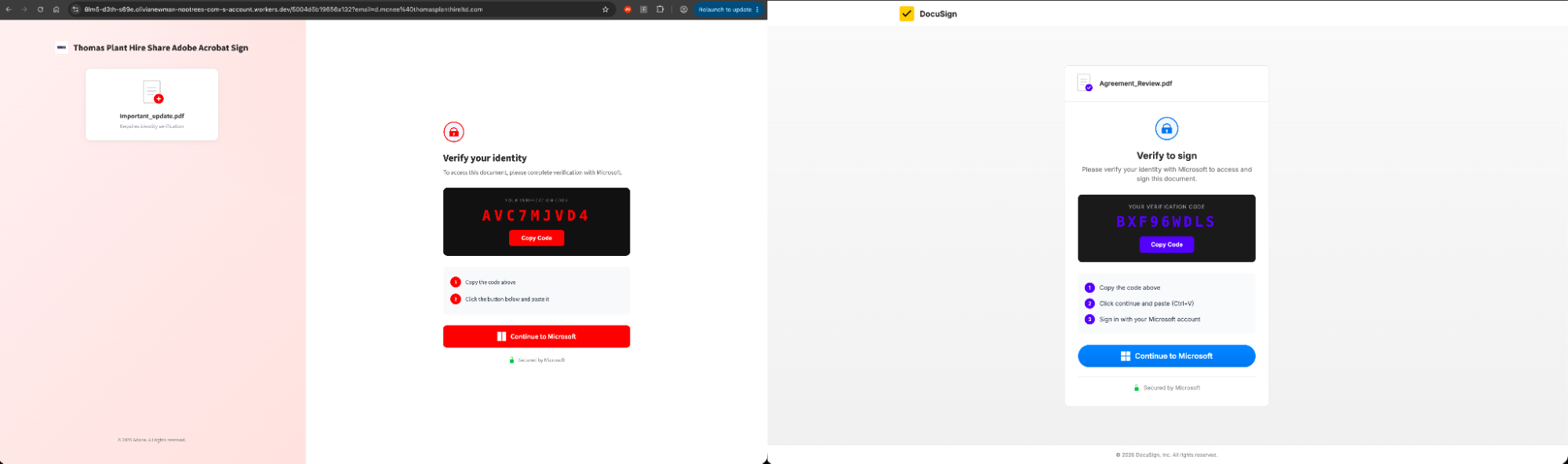This screenshot has width=1568, height=464.
Task: Open the Agreement_Review.pdf document icon
Action: pos(1085,82)
